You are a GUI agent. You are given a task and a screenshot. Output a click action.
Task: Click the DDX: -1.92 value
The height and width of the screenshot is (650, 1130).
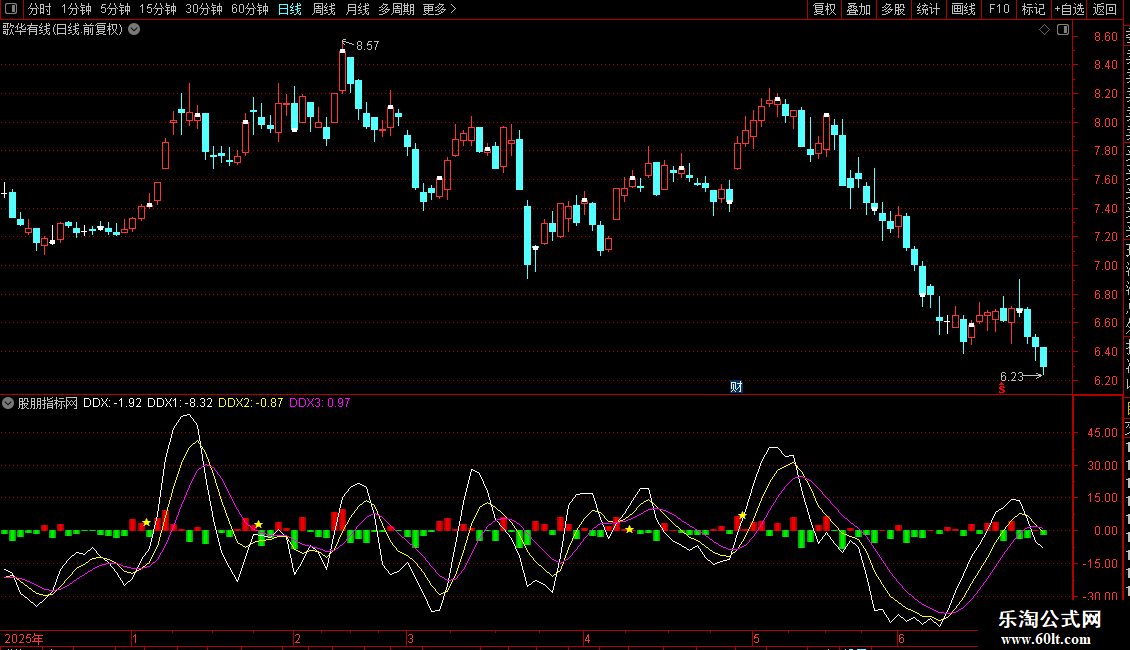coord(112,403)
